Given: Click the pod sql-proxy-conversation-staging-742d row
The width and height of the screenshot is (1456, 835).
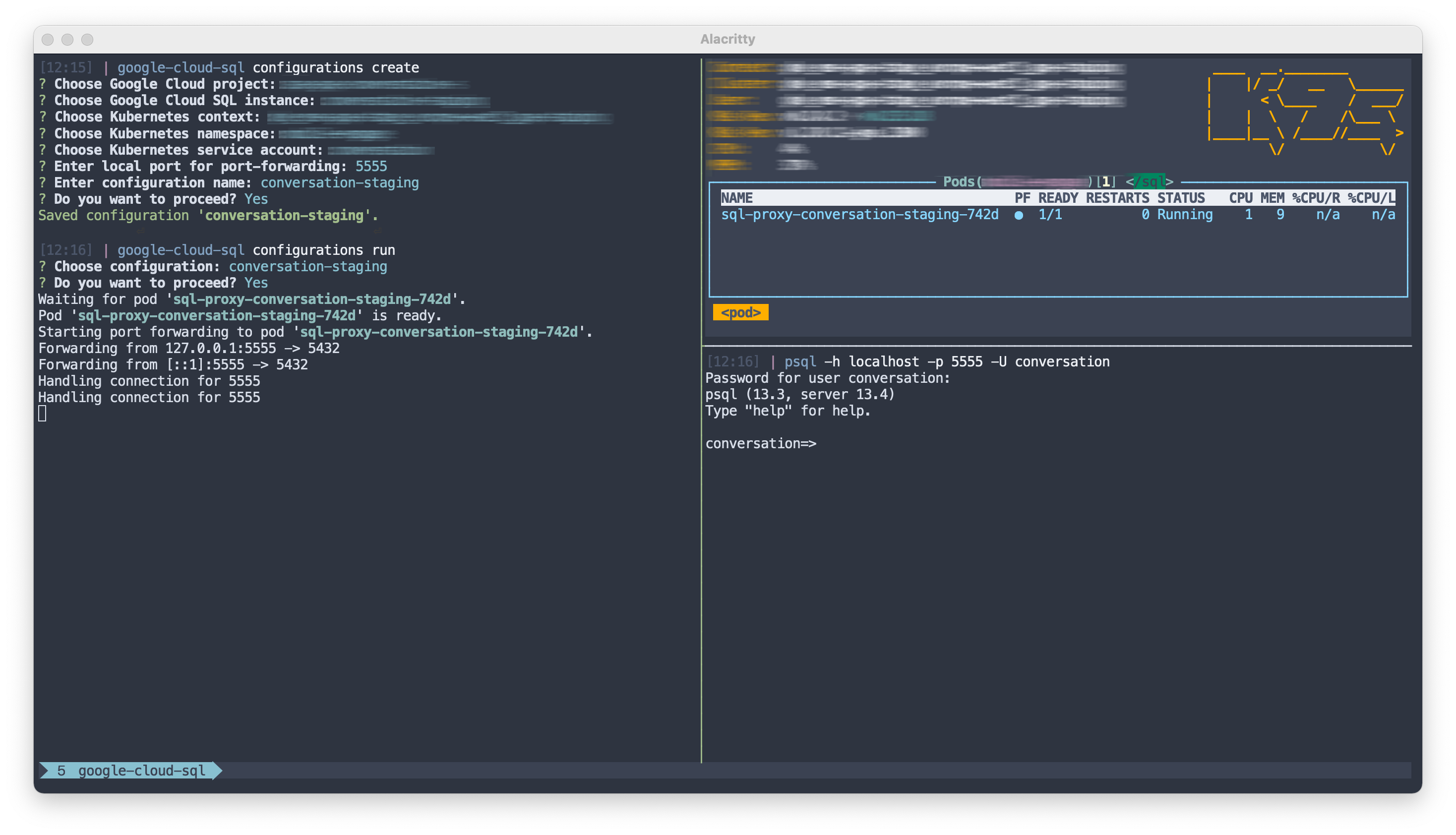Looking at the screenshot, I should [x=860, y=215].
